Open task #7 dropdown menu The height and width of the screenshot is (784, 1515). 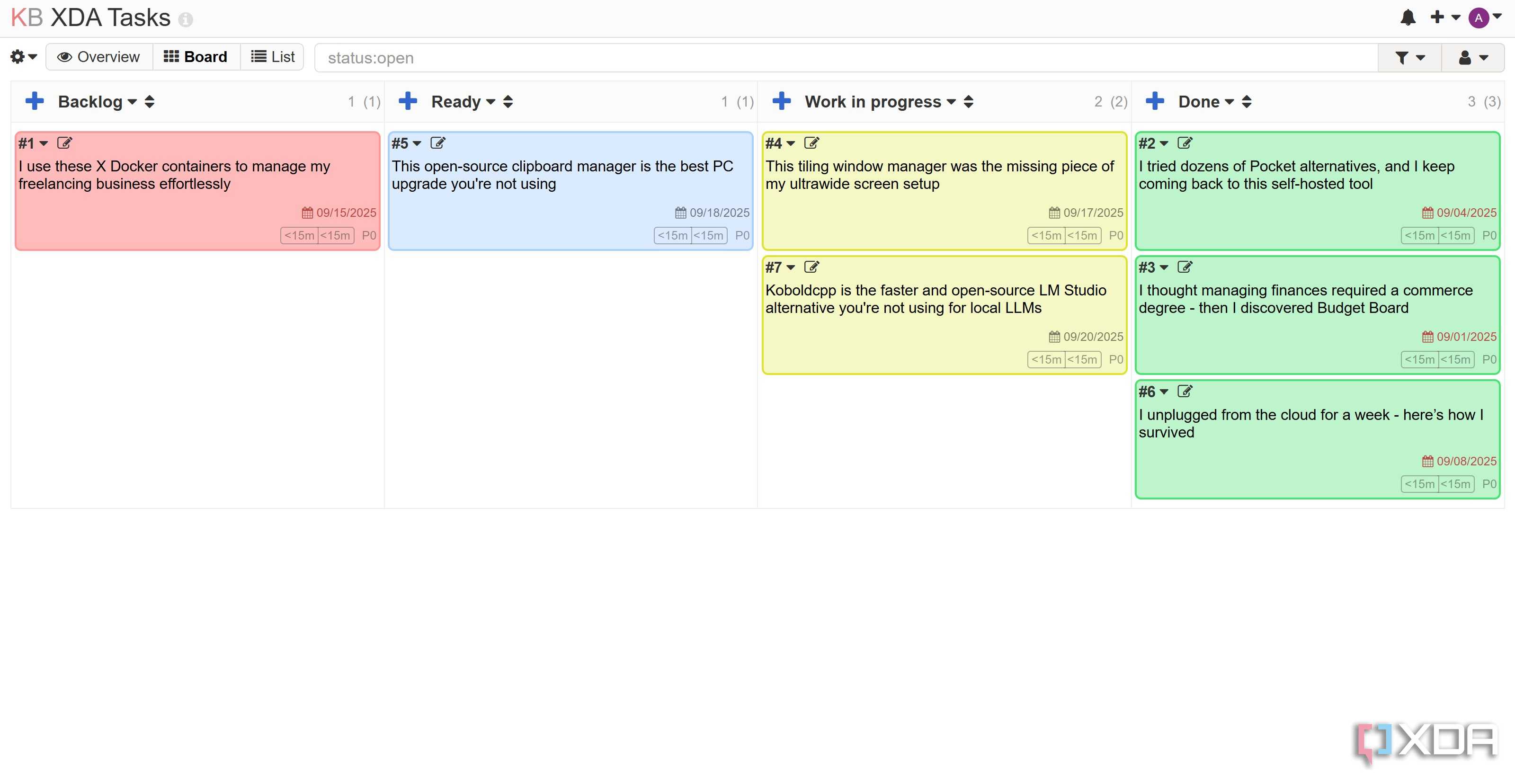tap(780, 267)
